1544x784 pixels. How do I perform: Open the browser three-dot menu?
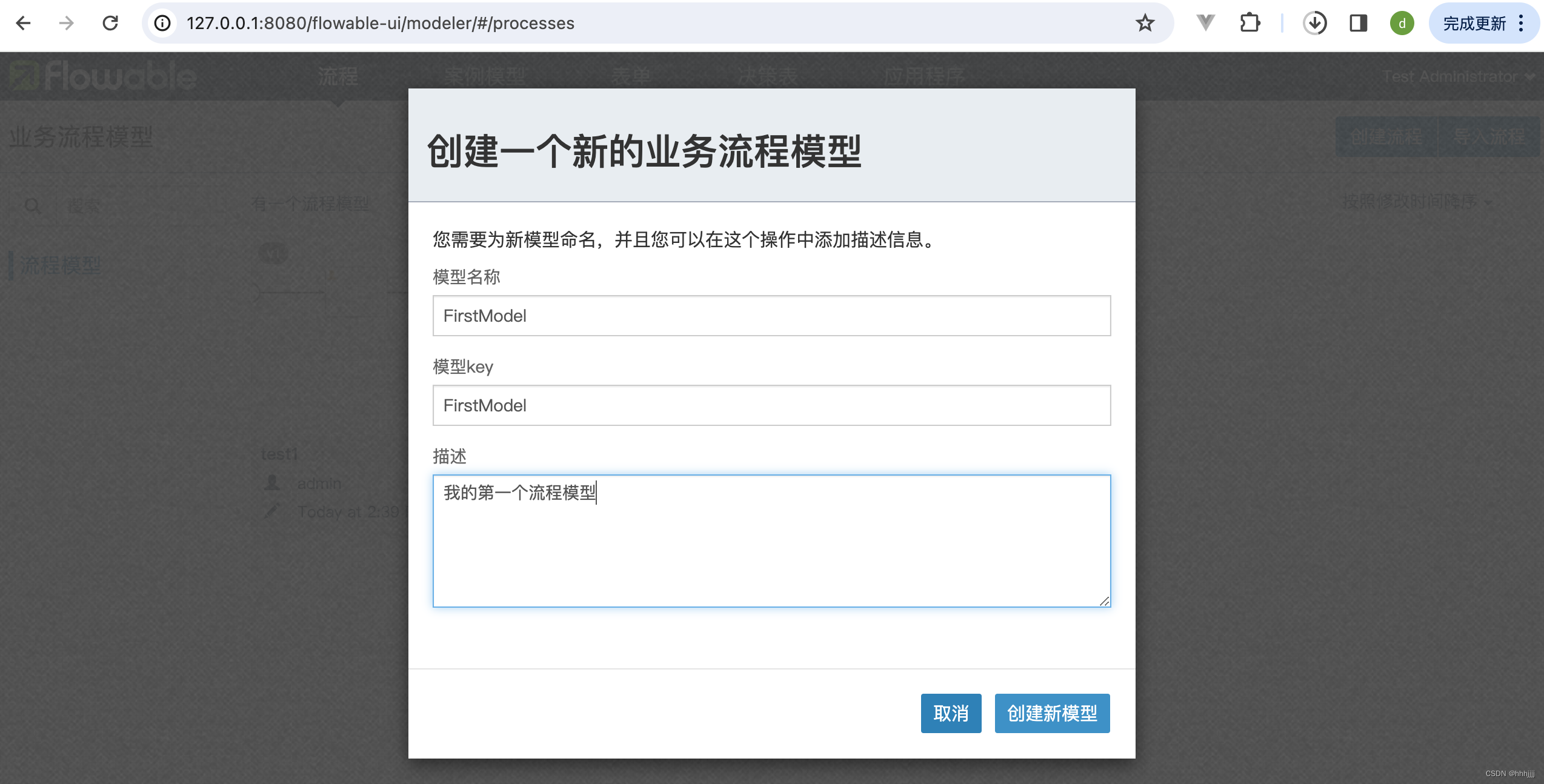click(x=1521, y=23)
